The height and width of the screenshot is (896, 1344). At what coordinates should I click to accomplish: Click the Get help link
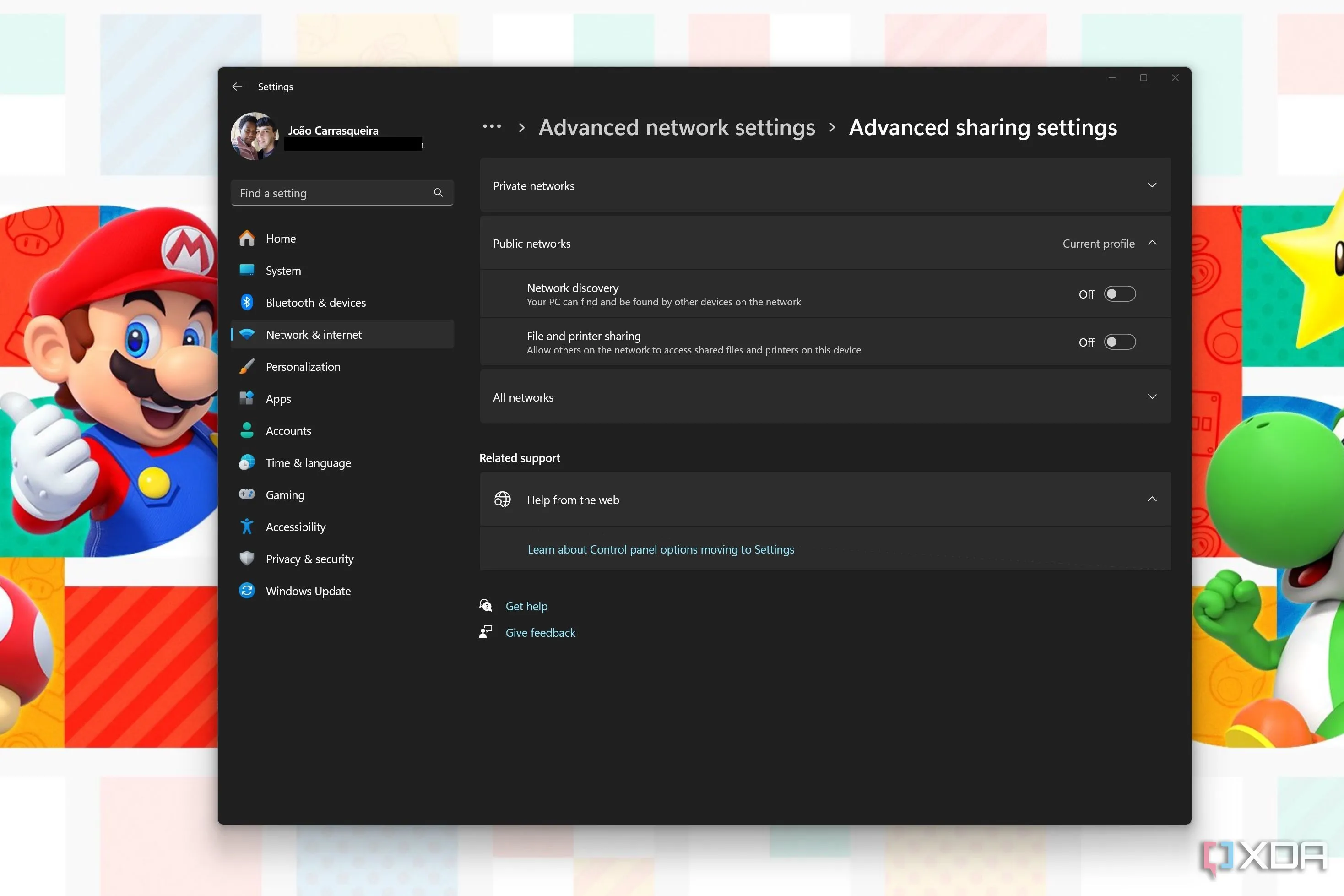[526, 606]
